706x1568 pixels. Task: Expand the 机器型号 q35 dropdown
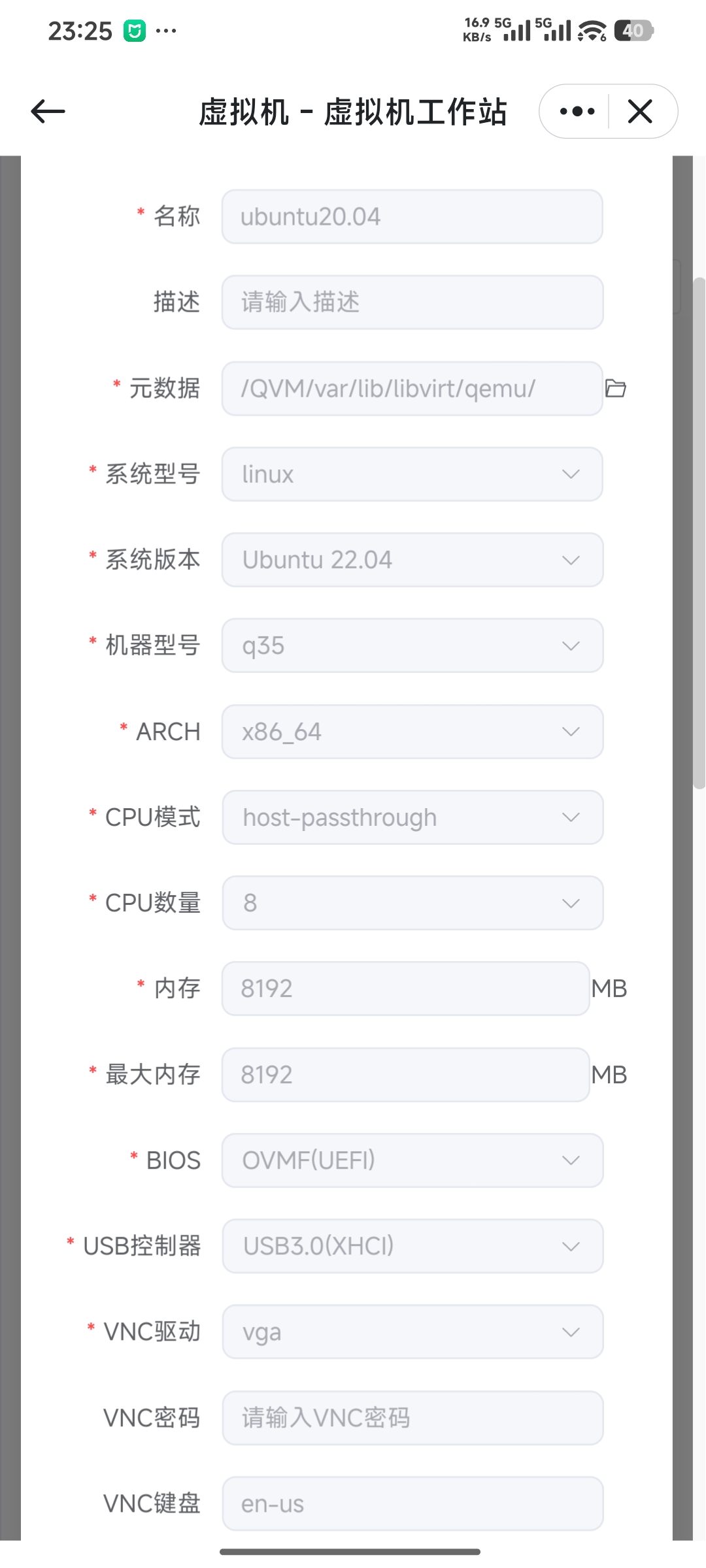(412, 645)
